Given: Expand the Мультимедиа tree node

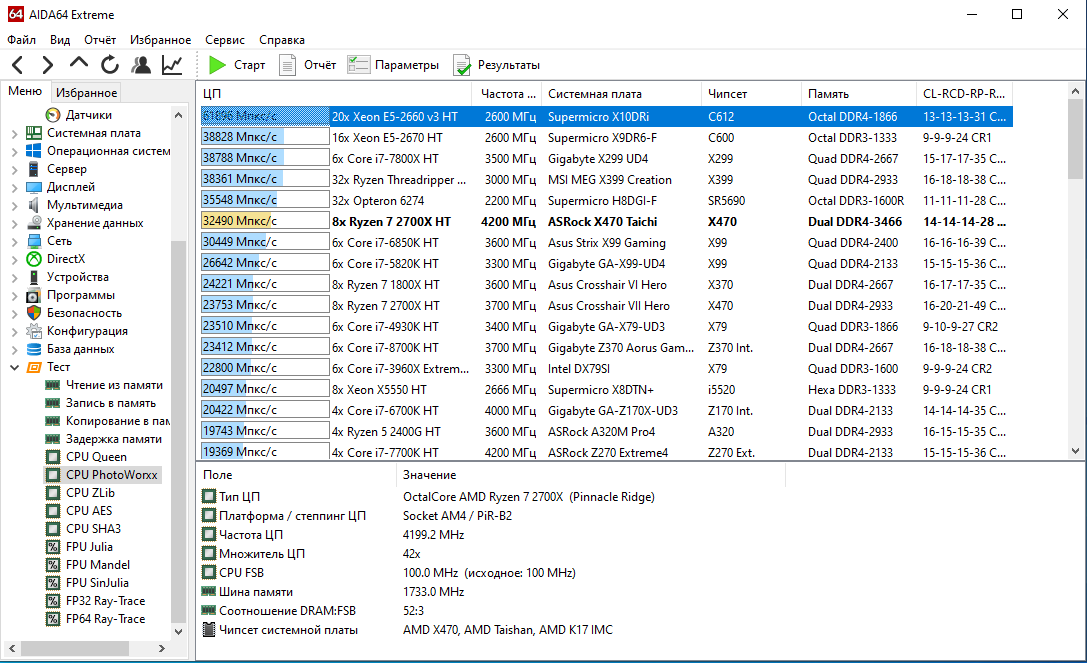Looking at the screenshot, I should [x=15, y=205].
